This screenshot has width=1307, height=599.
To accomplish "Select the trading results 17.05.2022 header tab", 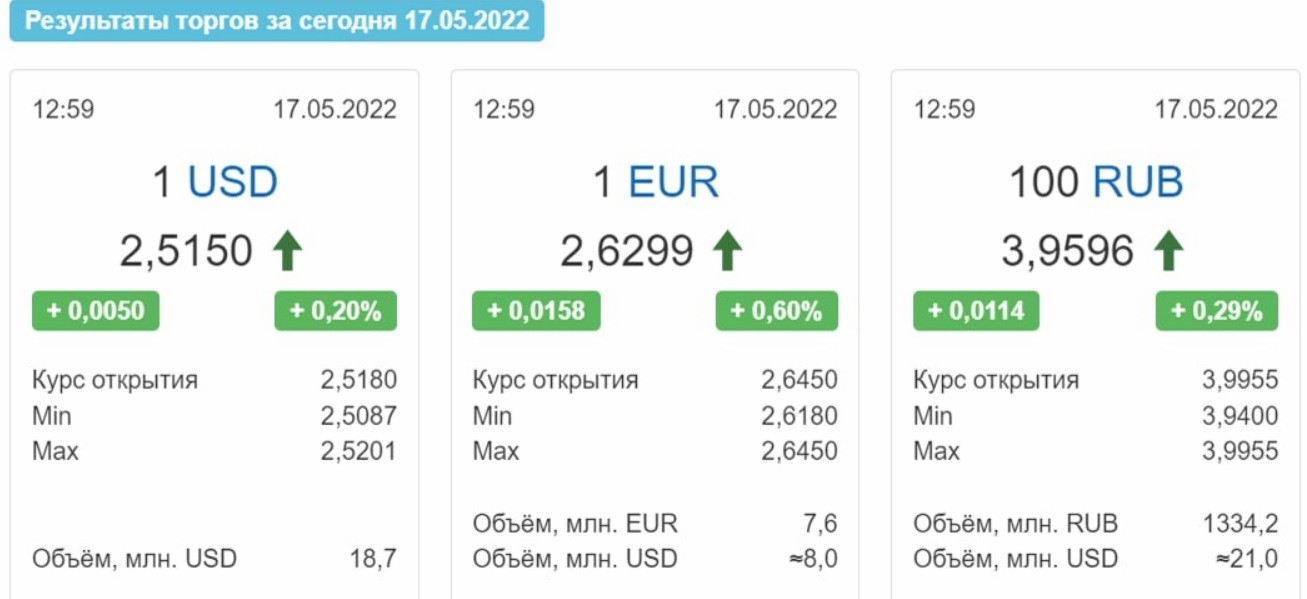I will pos(277,22).
